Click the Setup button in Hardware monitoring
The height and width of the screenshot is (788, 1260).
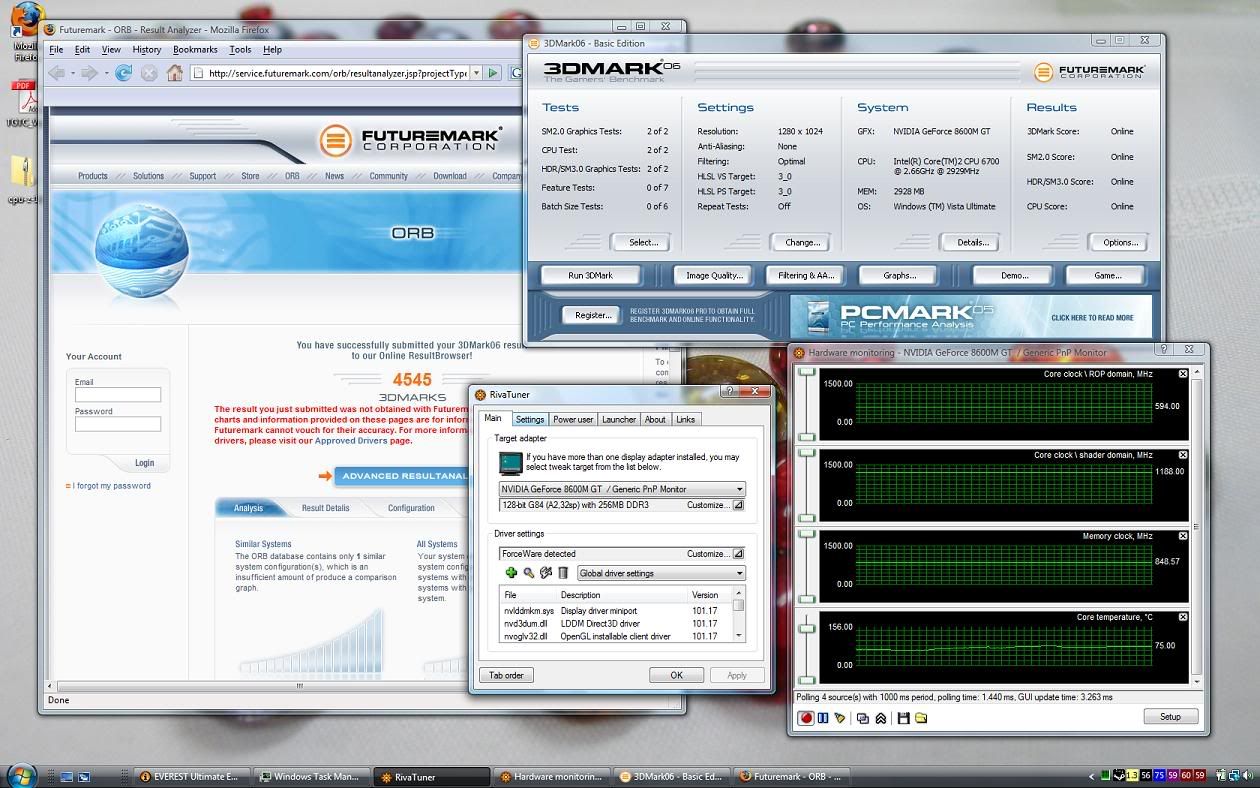pyautogui.click(x=1170, y=717)
